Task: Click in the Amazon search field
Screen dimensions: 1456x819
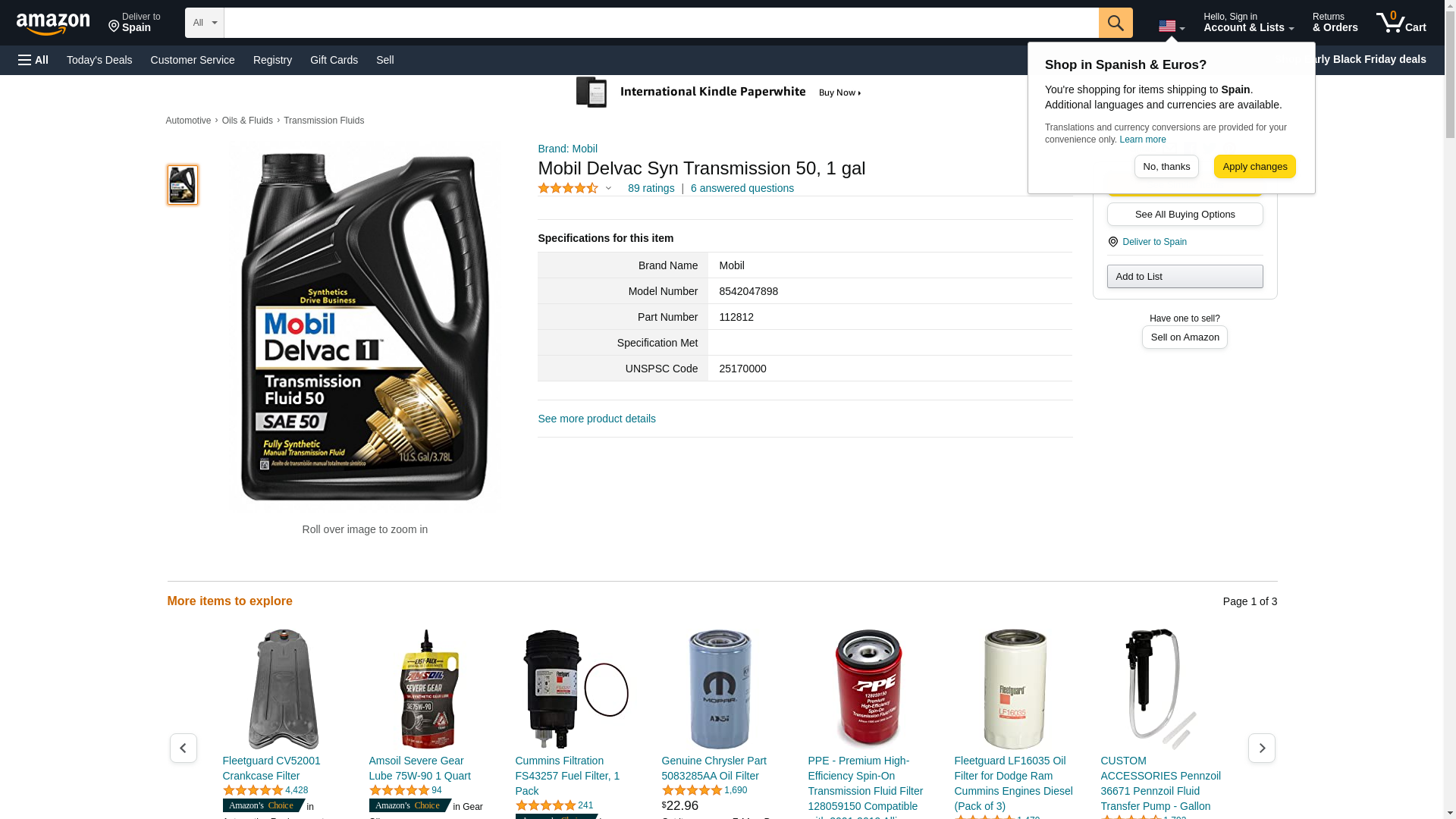Action: pos(661,23)
